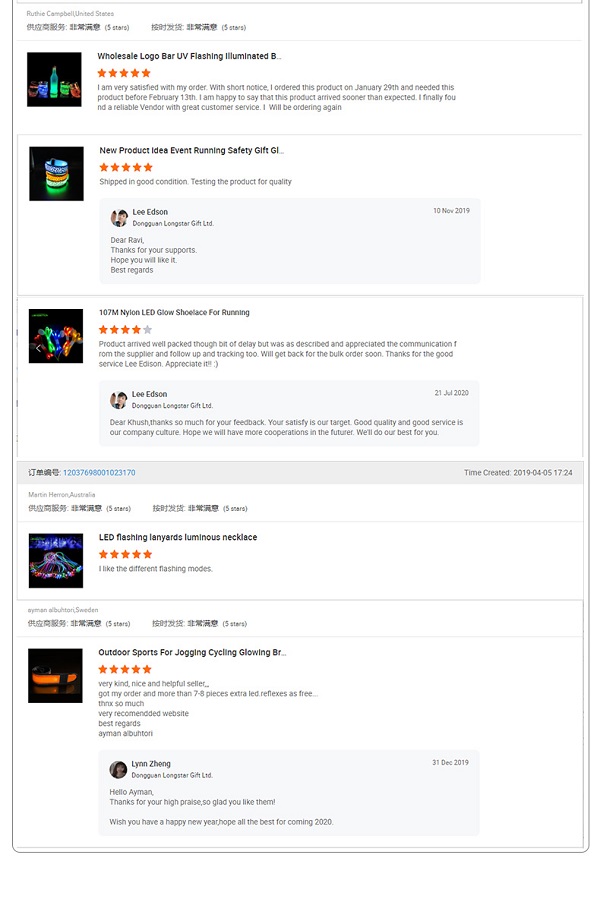Open New Product Idea Event Running title

click(x=192, y=150)
